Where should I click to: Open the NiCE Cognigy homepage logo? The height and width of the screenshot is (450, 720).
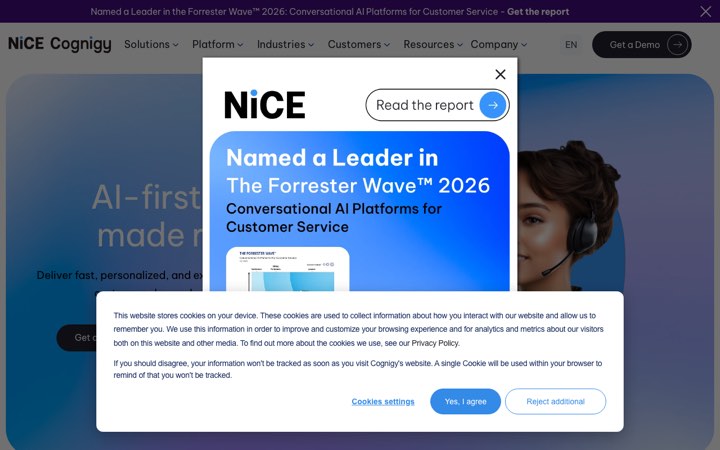coord(60,44)
